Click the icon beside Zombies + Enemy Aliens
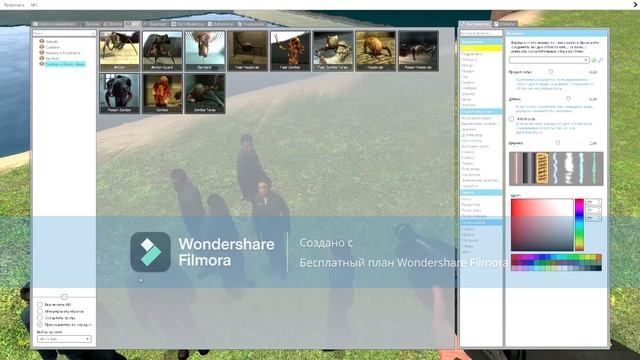 pyautogui.click(x=42, y=64)
